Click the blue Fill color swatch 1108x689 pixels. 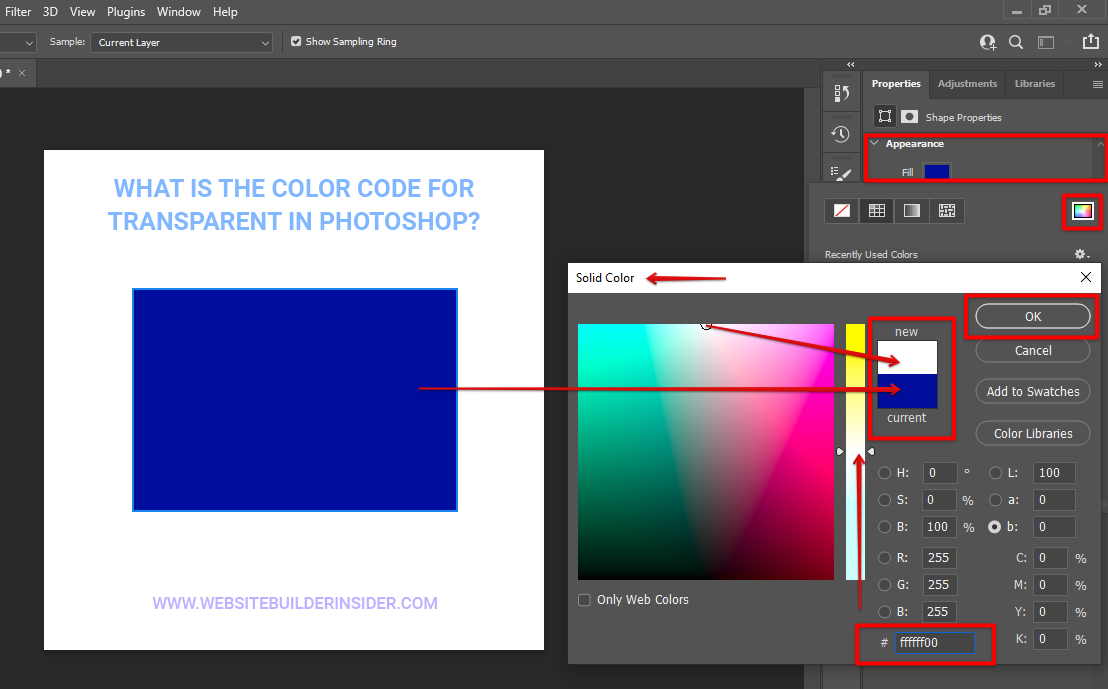(937, 172)
